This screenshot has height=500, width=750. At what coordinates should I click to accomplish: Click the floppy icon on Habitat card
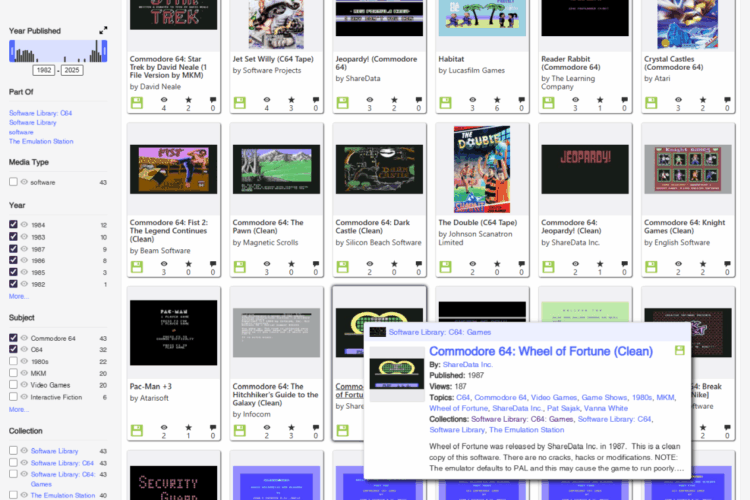coord(445,103)
